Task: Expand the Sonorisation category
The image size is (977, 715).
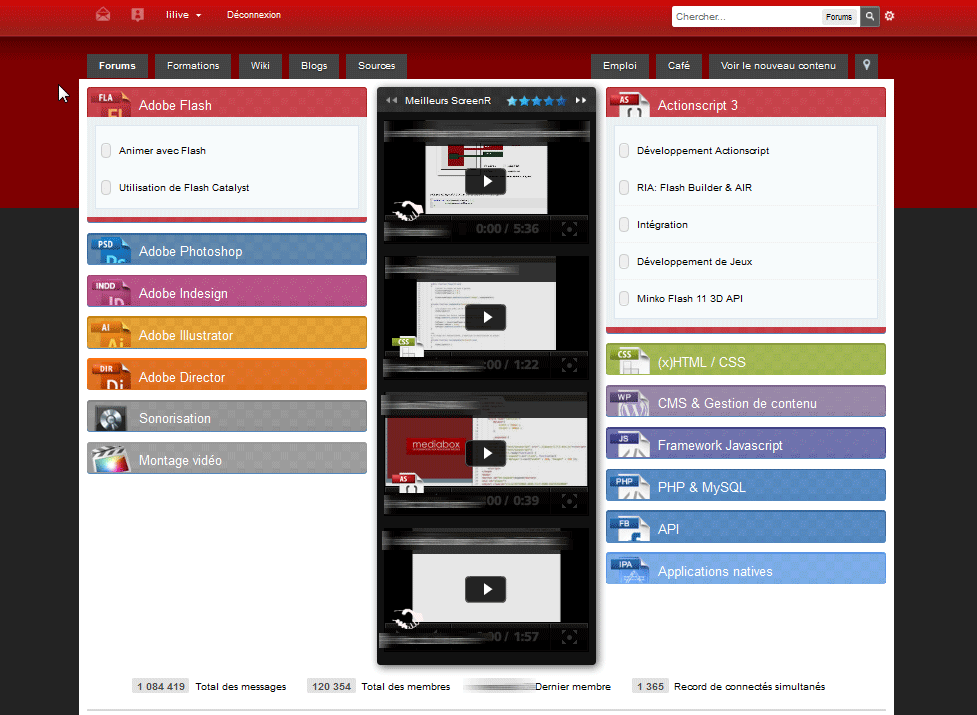Action: click(227, 416)
